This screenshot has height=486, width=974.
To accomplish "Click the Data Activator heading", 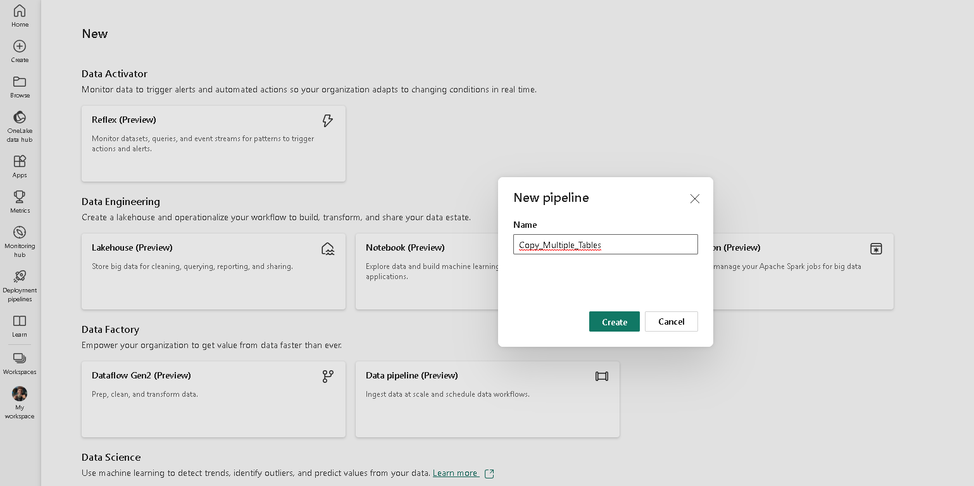I will 114,73.
